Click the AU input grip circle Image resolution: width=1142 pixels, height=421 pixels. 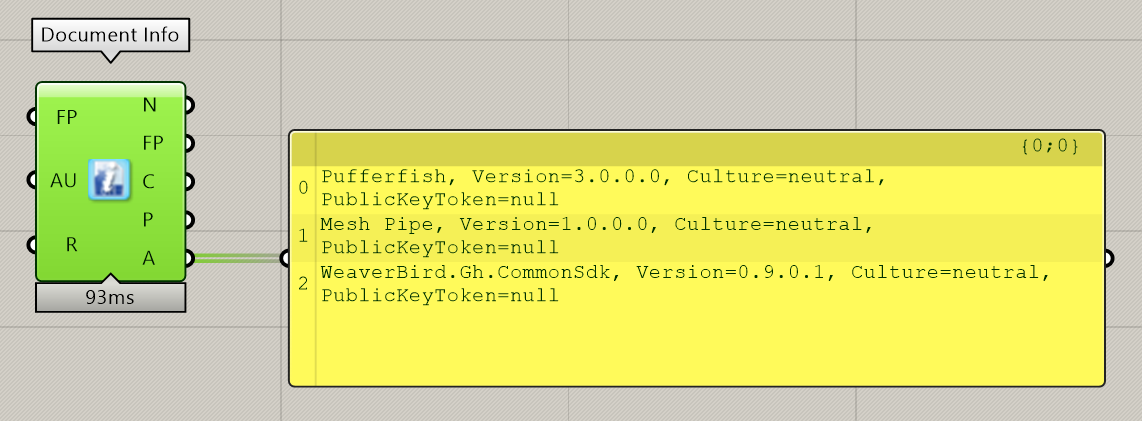pyautogui.click(x=32, y=180)
